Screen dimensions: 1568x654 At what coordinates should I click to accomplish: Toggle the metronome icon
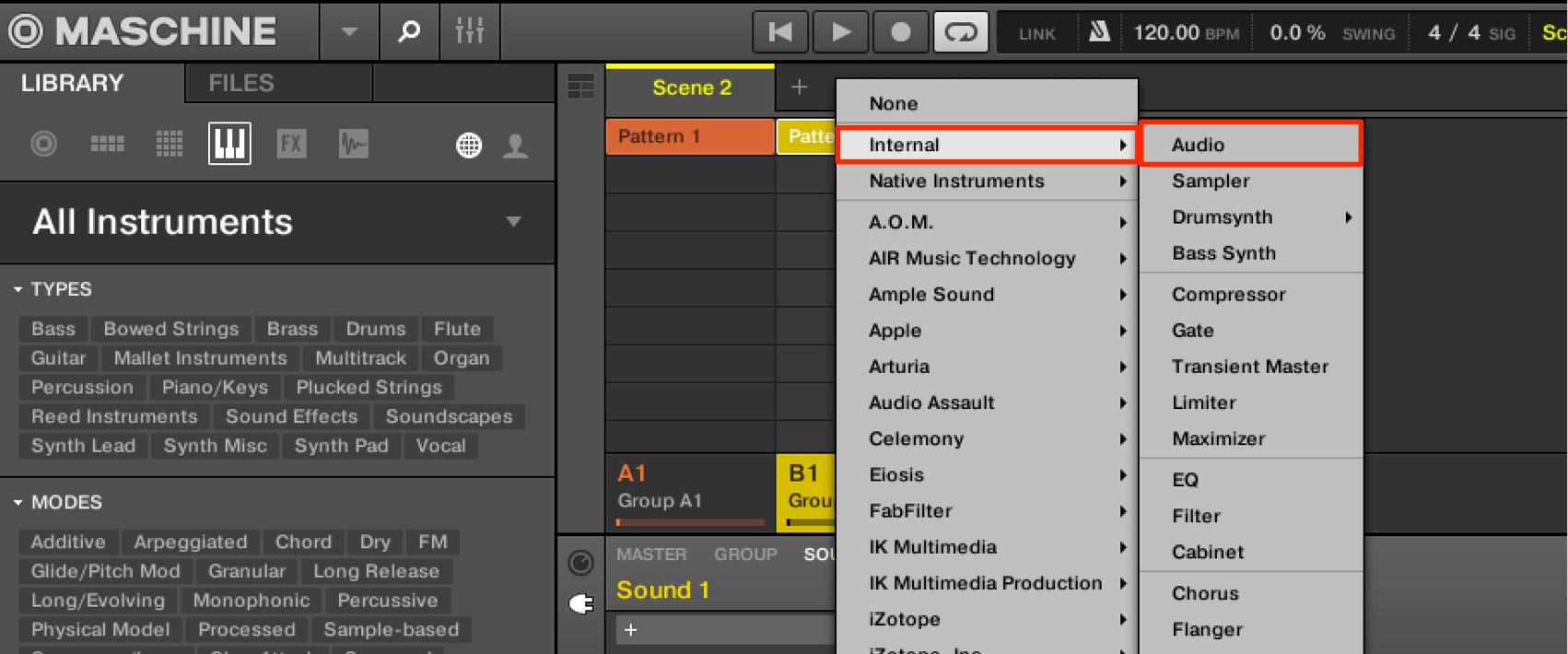(x=1098, y=32)
